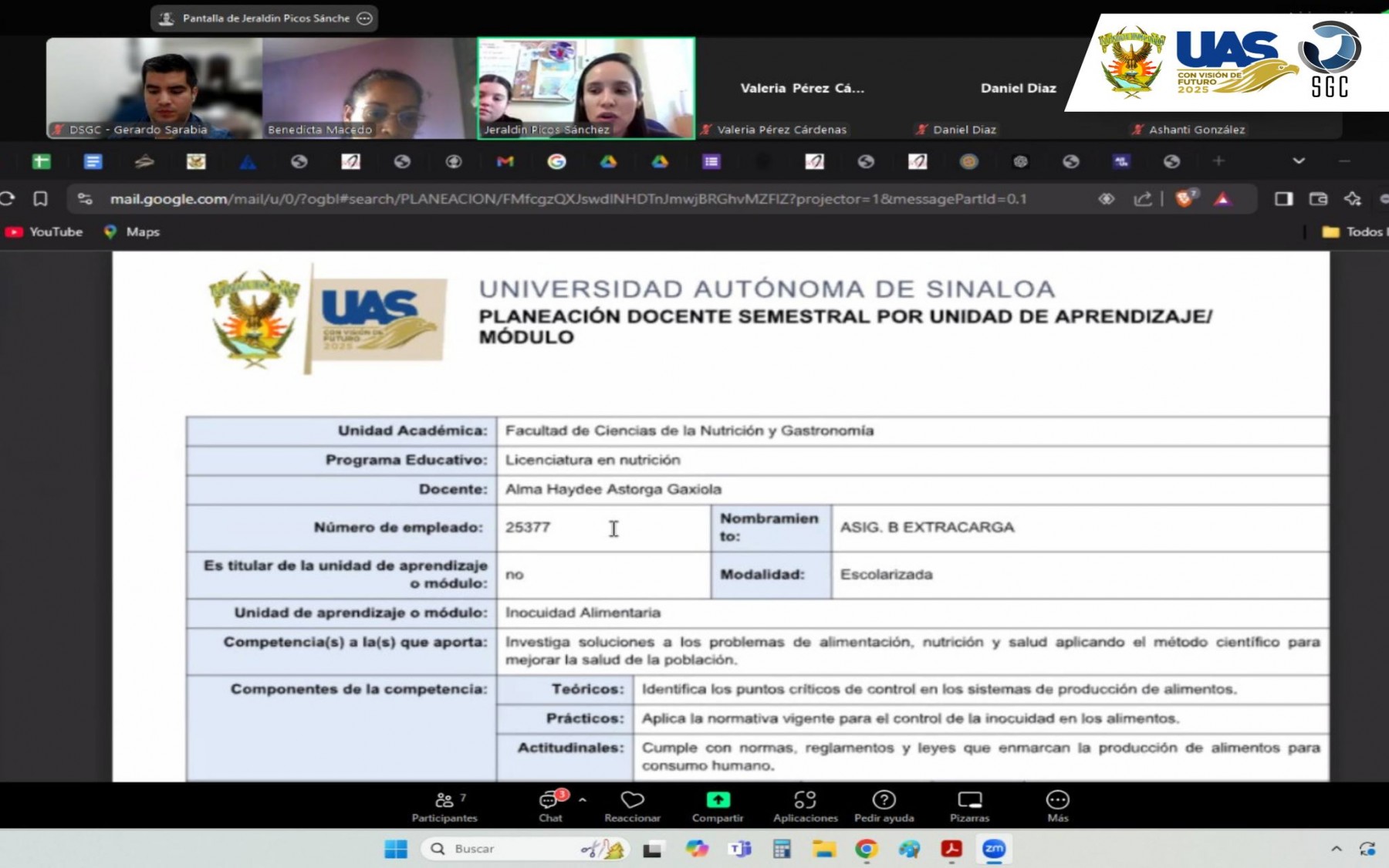1389x868 pixels.
Task: Switch to the first Google Drive tab
Action: (608, 161)
